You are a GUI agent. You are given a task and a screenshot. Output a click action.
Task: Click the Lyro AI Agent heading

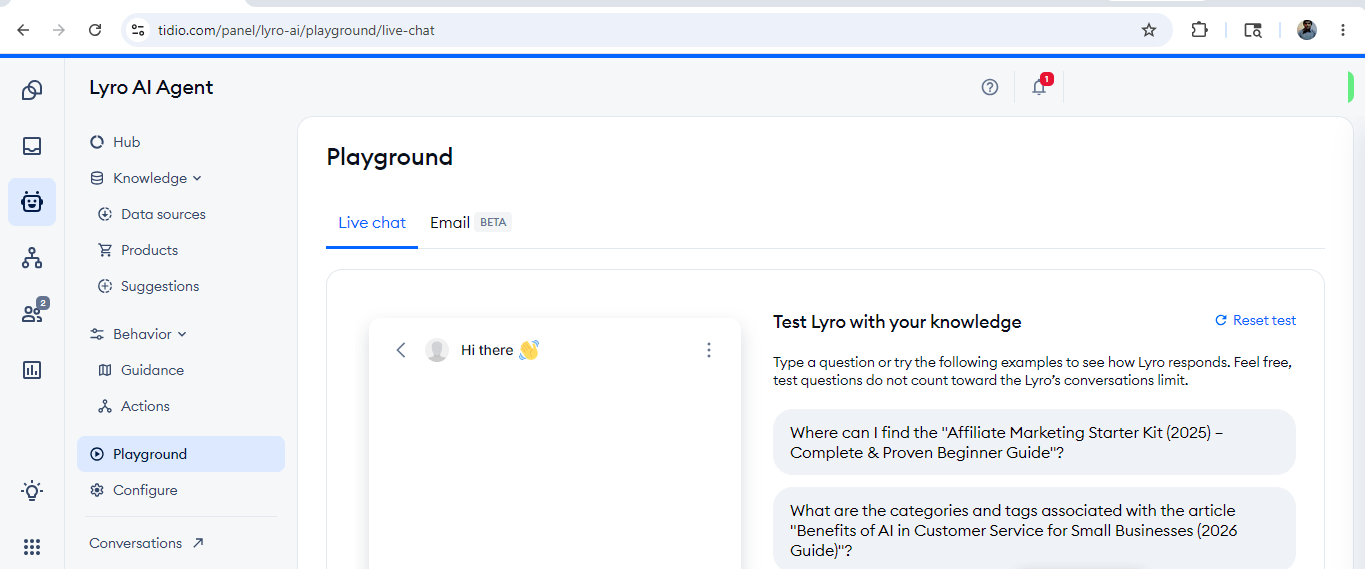pyautogui.click(x=151, y=87)
